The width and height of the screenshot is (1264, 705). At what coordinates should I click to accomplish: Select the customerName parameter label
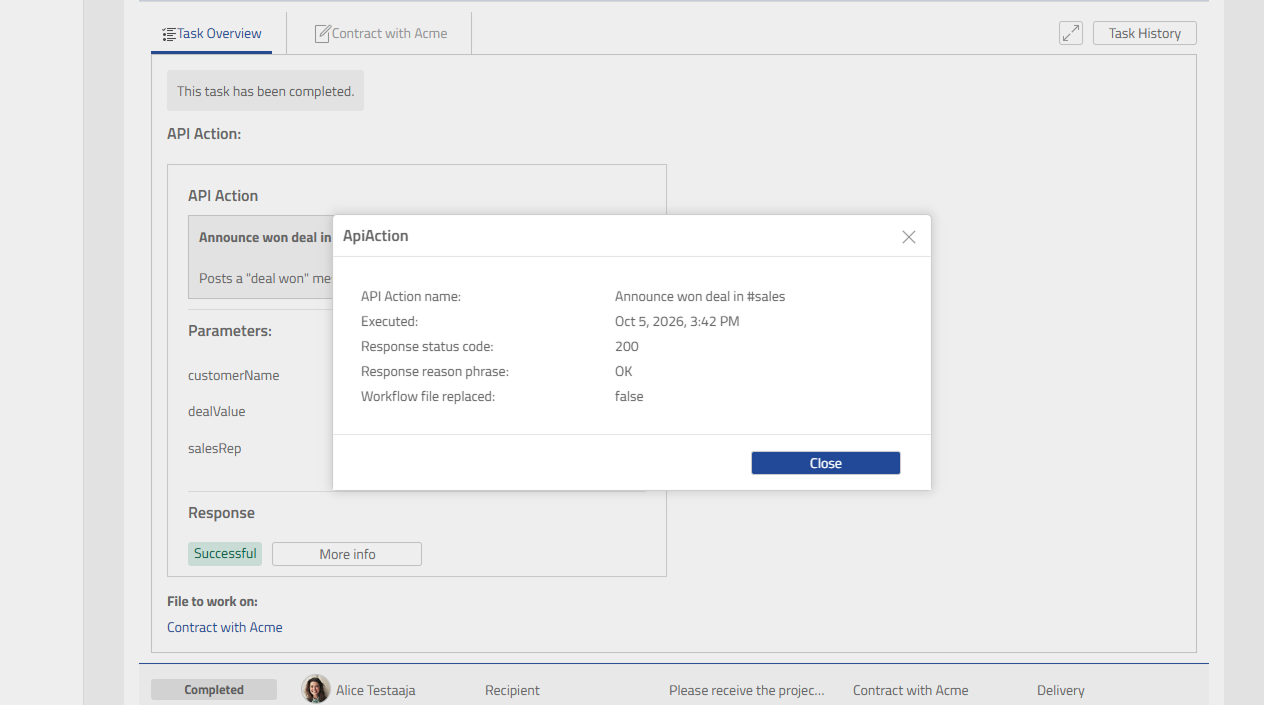pyautogui.click(x=234, y=375)
